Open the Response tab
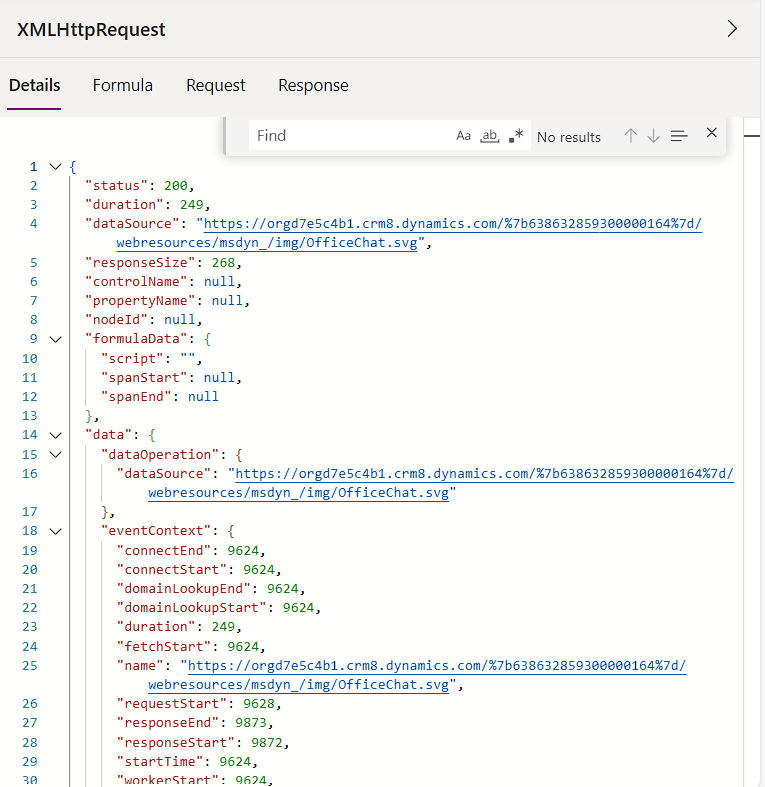Image resolution: width=765 pixels, height=787 pixels. (x=313, y=86)
